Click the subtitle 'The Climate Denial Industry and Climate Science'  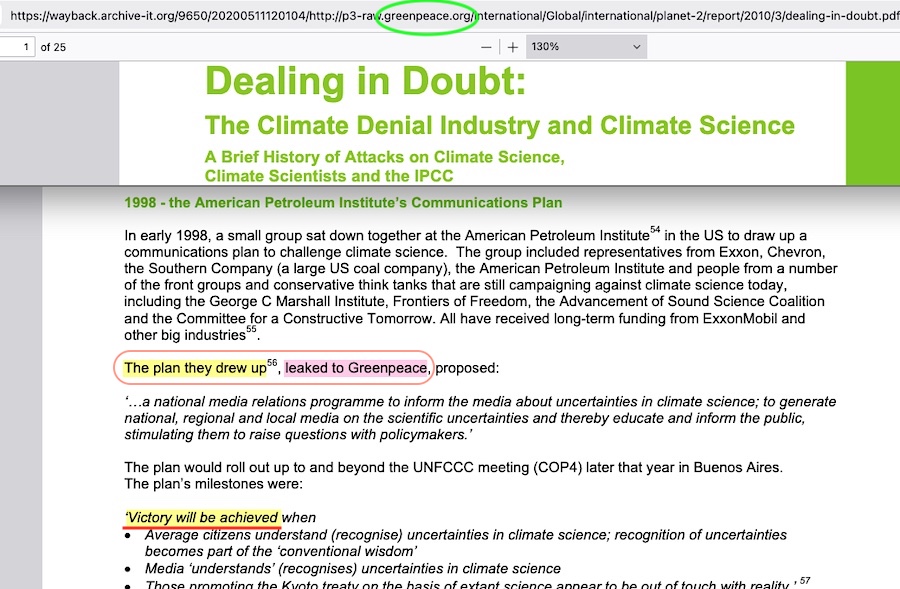(499, 126)
